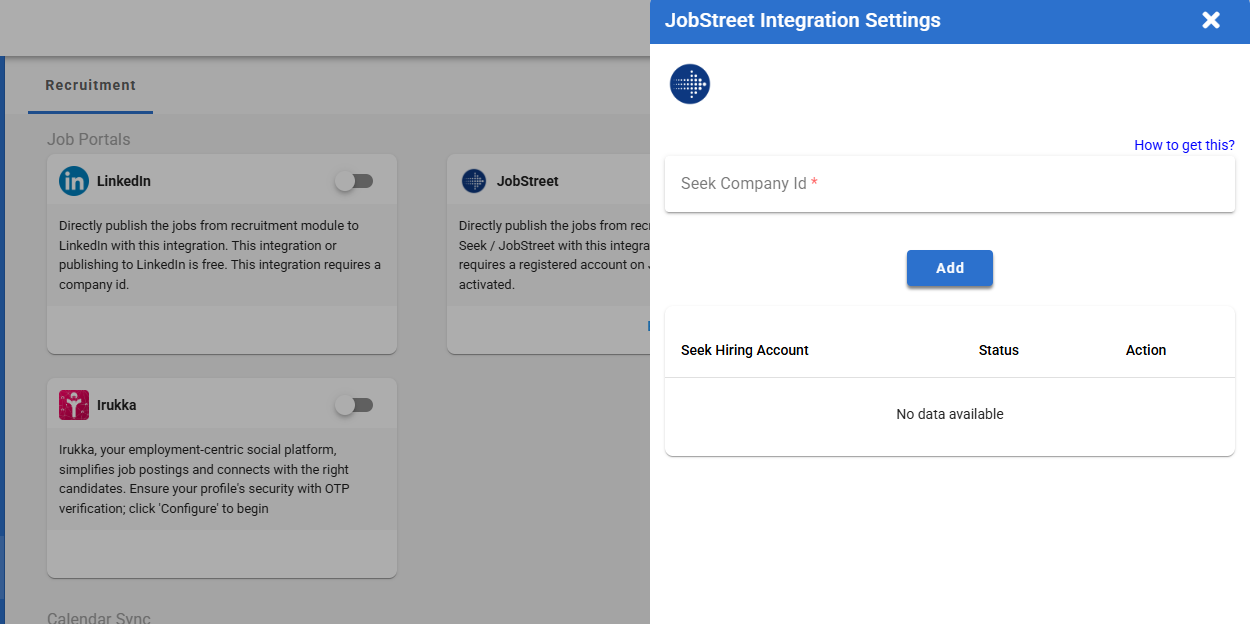Click the Action column header

point(1146,350)
